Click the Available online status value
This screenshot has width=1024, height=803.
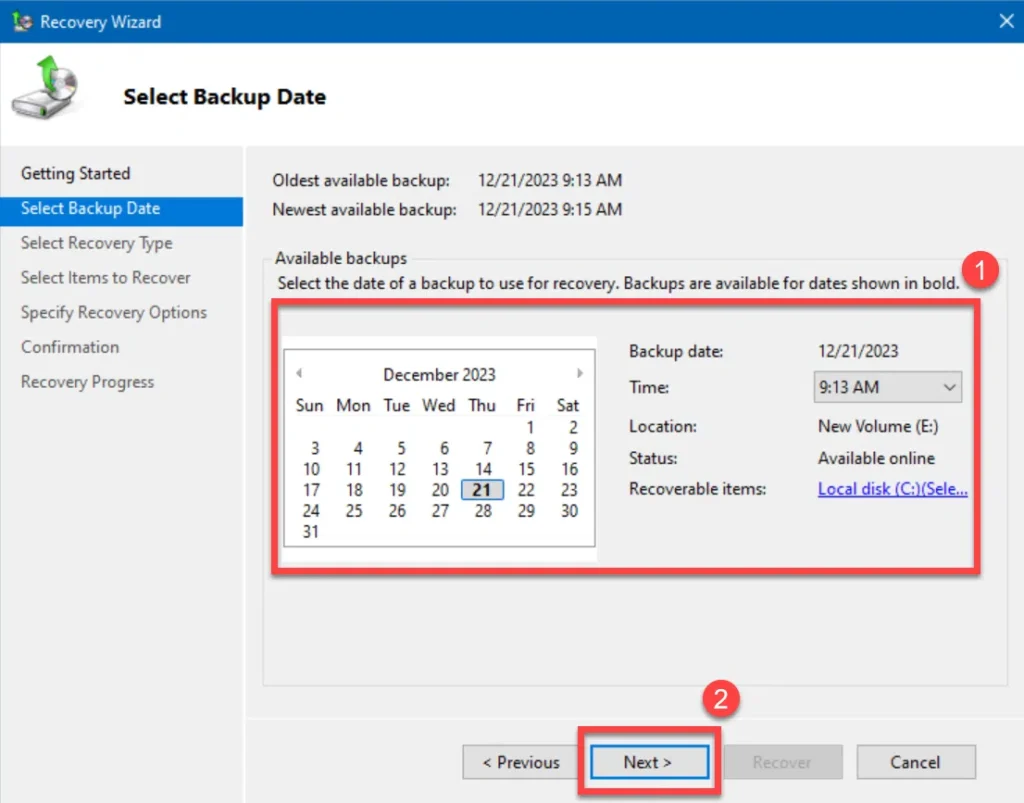[876, 458]
